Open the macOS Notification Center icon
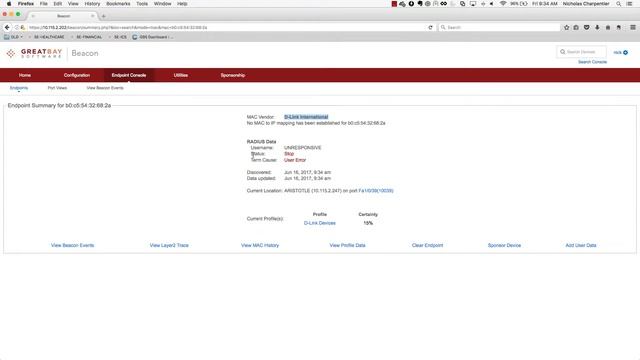 click(x=629, y=4)
